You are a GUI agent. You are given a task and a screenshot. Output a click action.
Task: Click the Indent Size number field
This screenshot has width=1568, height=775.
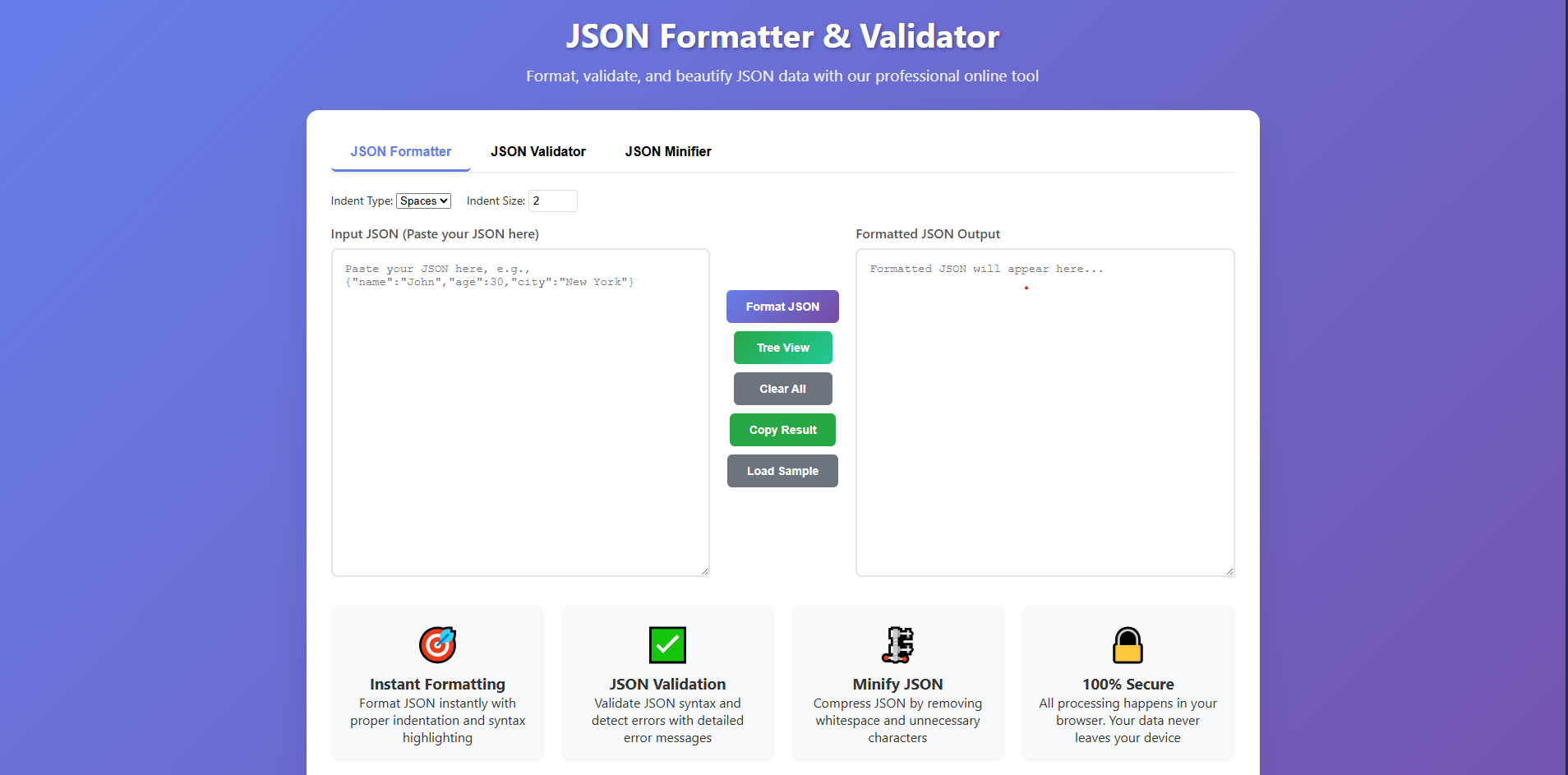tap(552, 201)
